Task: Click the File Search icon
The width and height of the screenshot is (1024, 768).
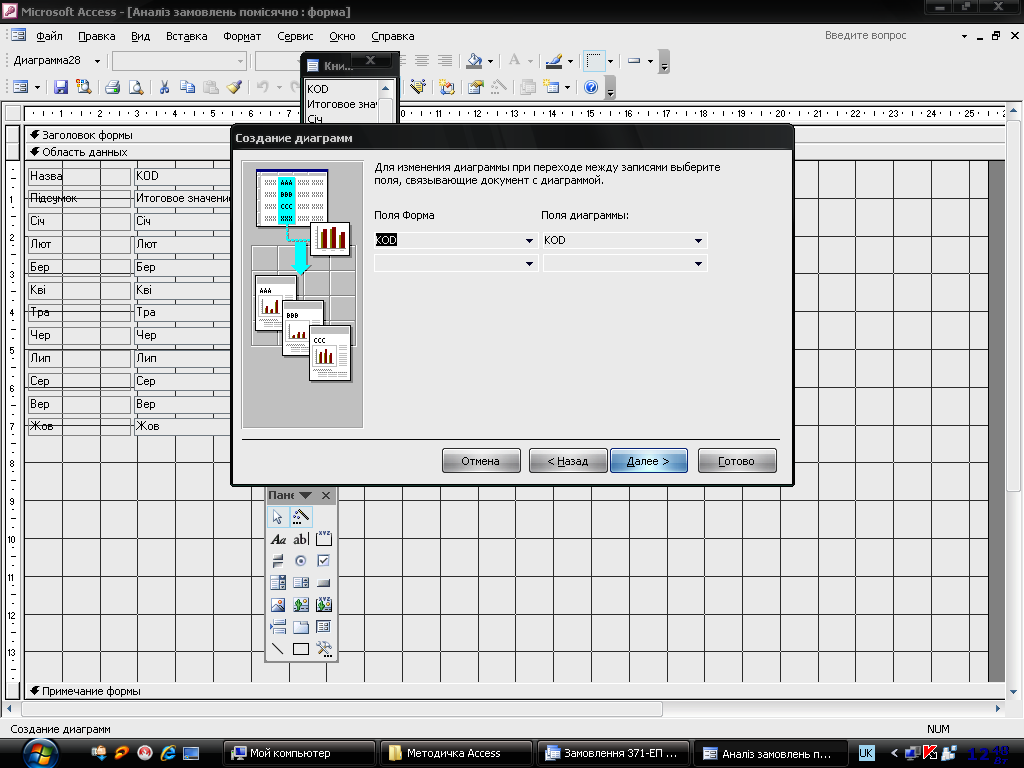Action: point(84,87)
